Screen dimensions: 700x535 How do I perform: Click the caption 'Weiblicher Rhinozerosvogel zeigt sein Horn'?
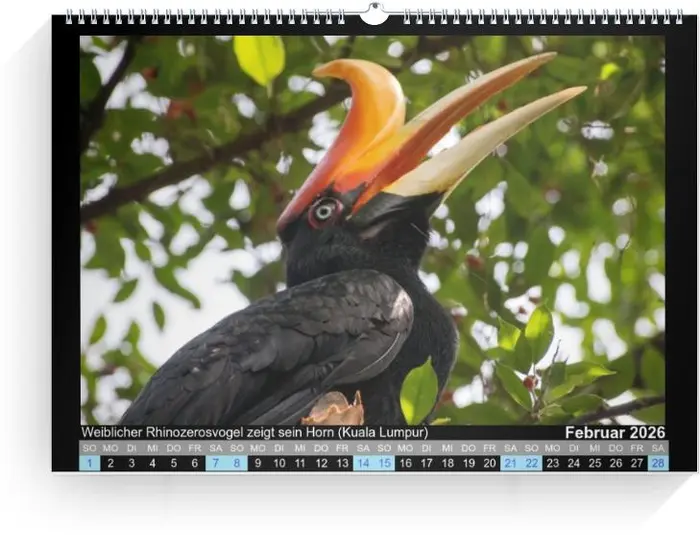254,432
